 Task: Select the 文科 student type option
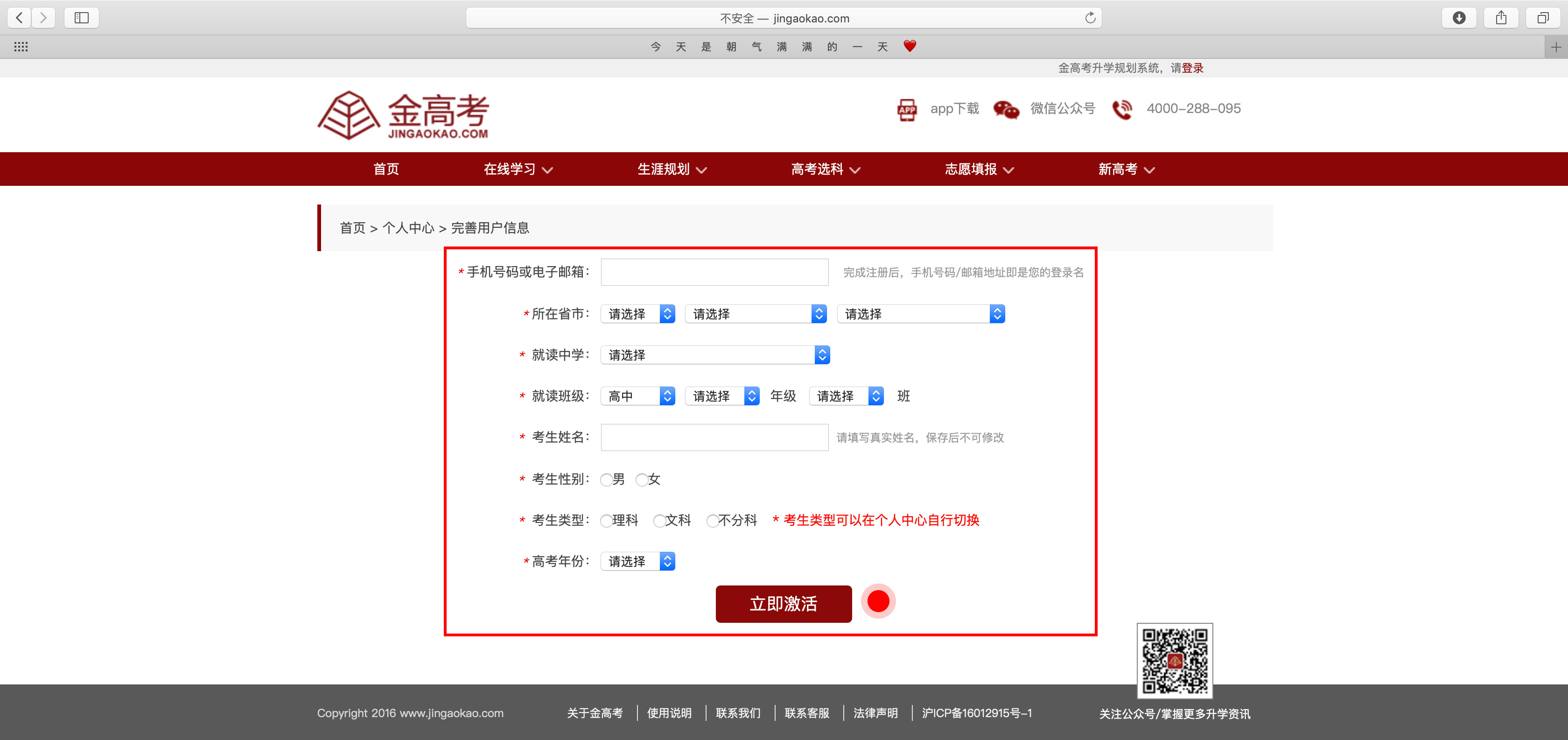pos(659,521)
